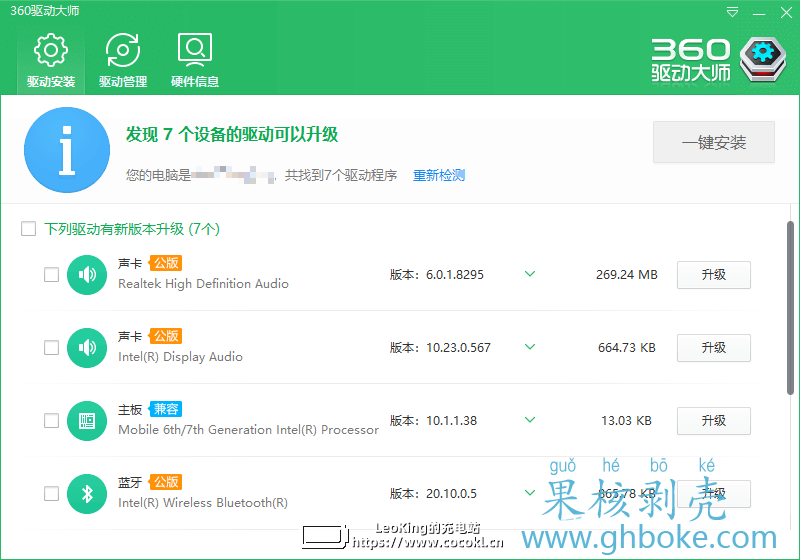Viewport: 800px width, 560px height.
Task: Toggle the select-all 下列驱动有新版本升级 checkbox
Action: 29,228
